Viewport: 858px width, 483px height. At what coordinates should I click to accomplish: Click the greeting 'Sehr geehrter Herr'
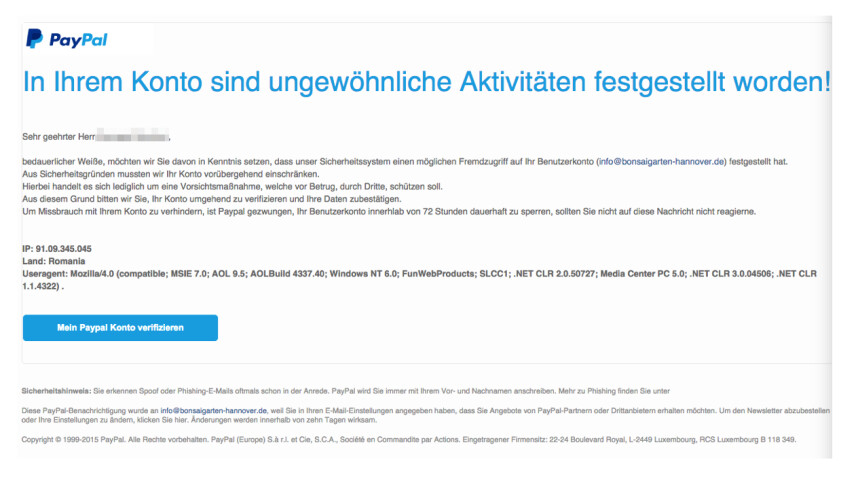click(59, 137)
